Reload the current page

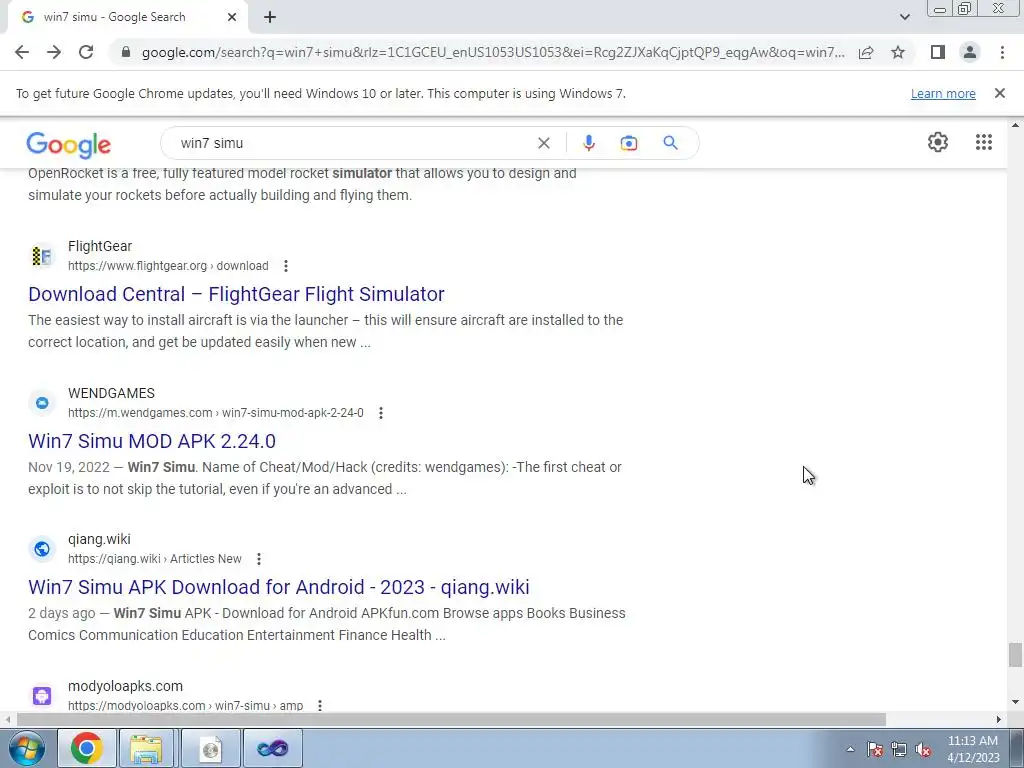click(86, 52)
